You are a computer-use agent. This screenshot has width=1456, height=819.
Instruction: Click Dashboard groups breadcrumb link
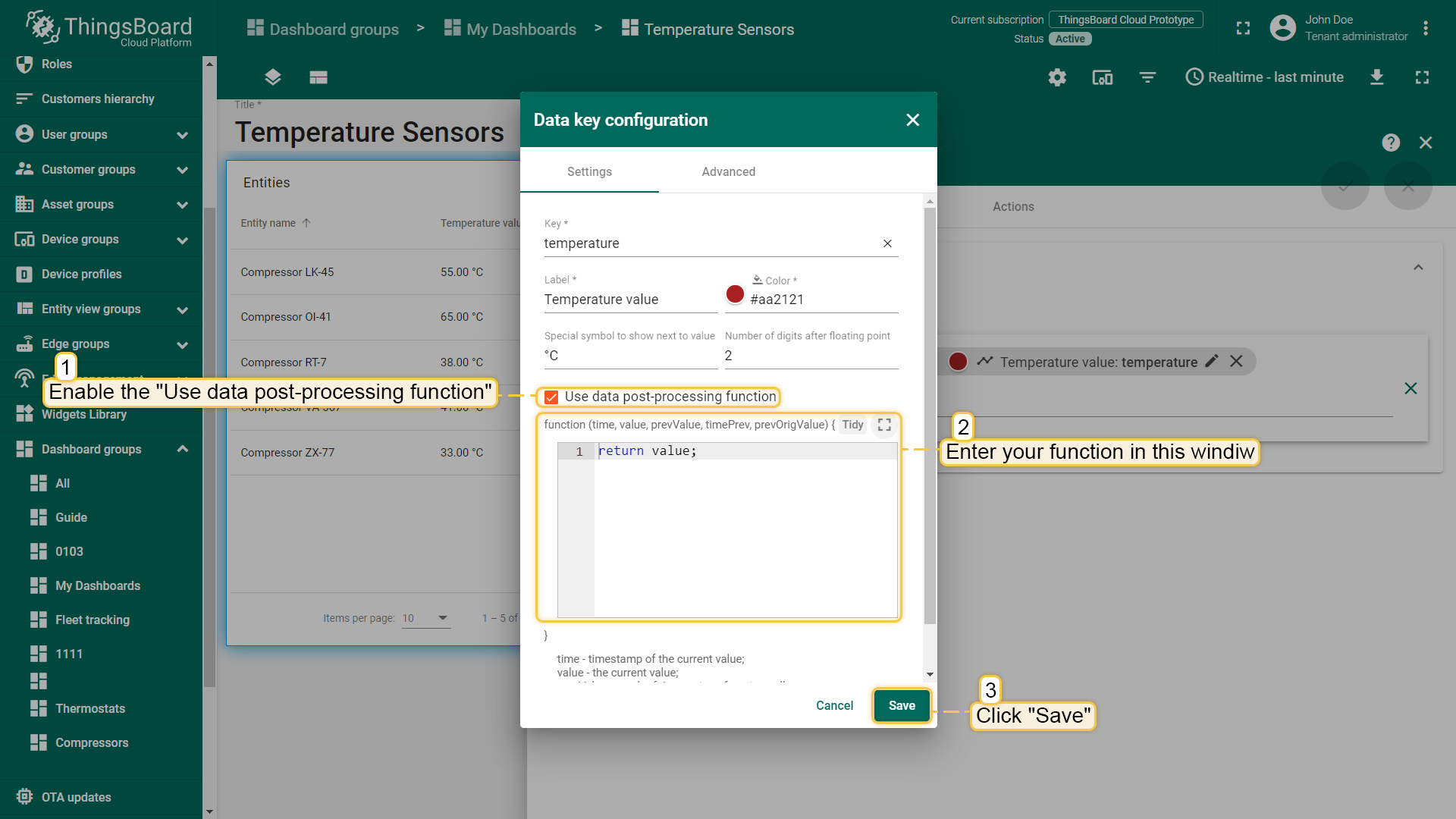tap(323, 29)
